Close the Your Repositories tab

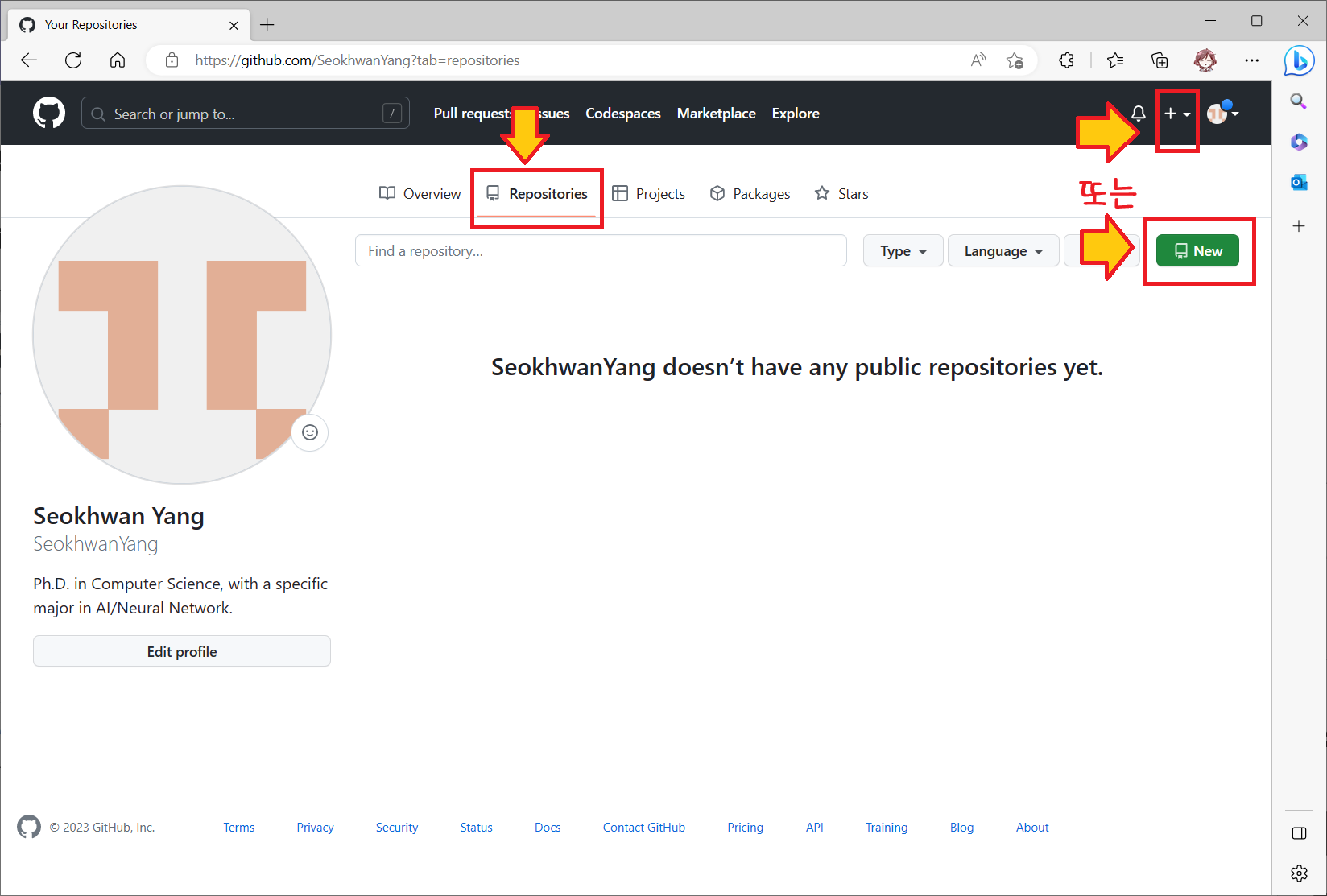[x=234, y=25]
